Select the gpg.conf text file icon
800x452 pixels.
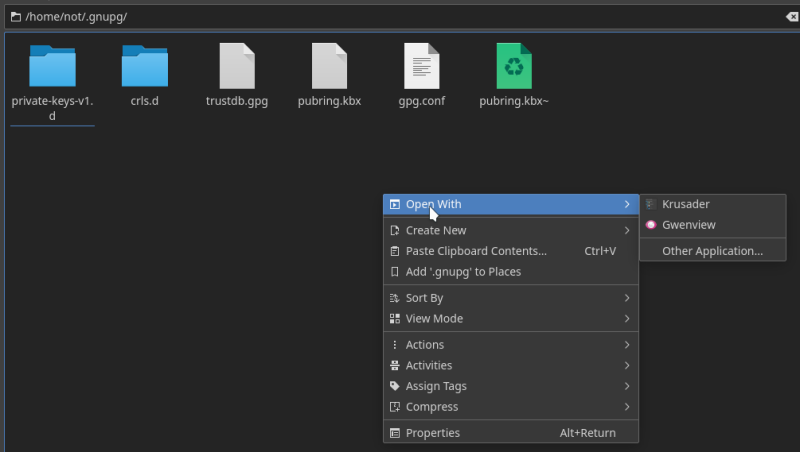pyautogui.click(x=422, y=66)
